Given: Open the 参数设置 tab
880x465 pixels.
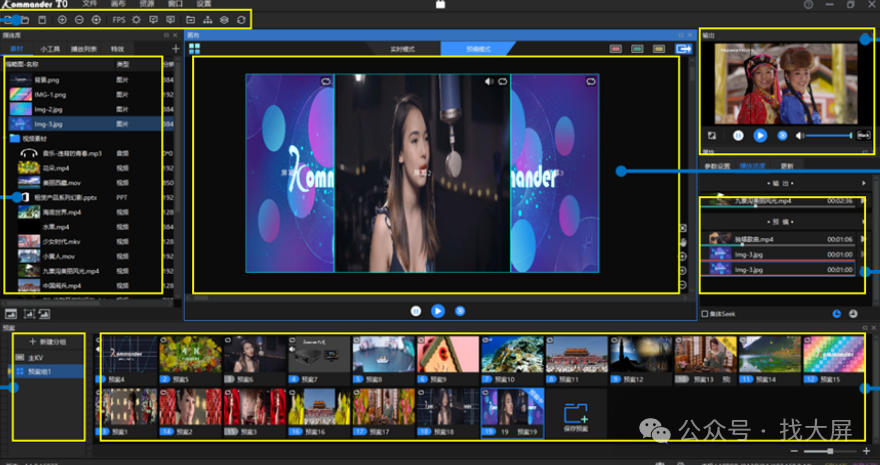Looking at the screenshot, I should click(x=717, y=167).
